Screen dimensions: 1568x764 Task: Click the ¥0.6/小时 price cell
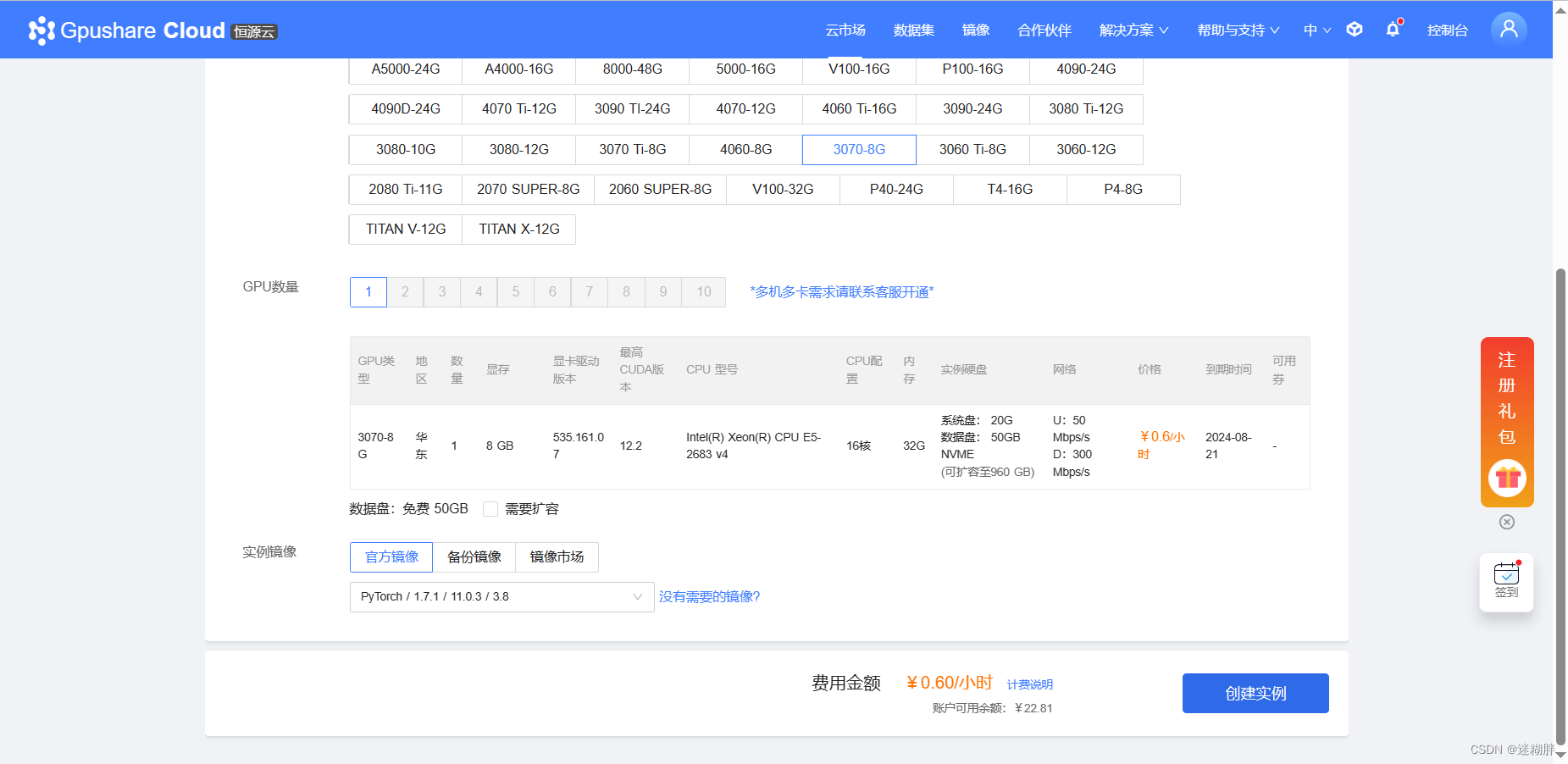click(1161, 446)
